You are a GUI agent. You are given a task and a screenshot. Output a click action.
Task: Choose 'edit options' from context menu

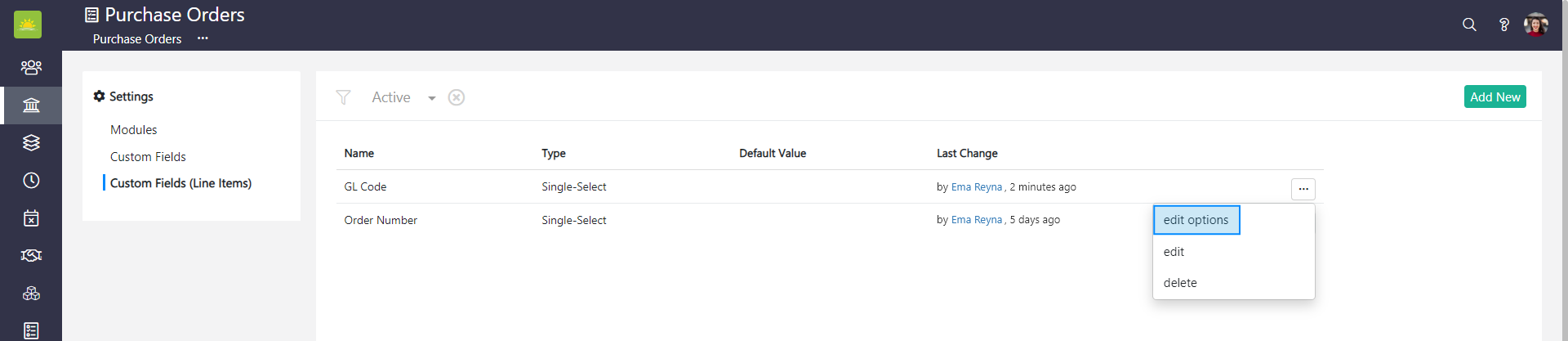tap(1196, 220)
